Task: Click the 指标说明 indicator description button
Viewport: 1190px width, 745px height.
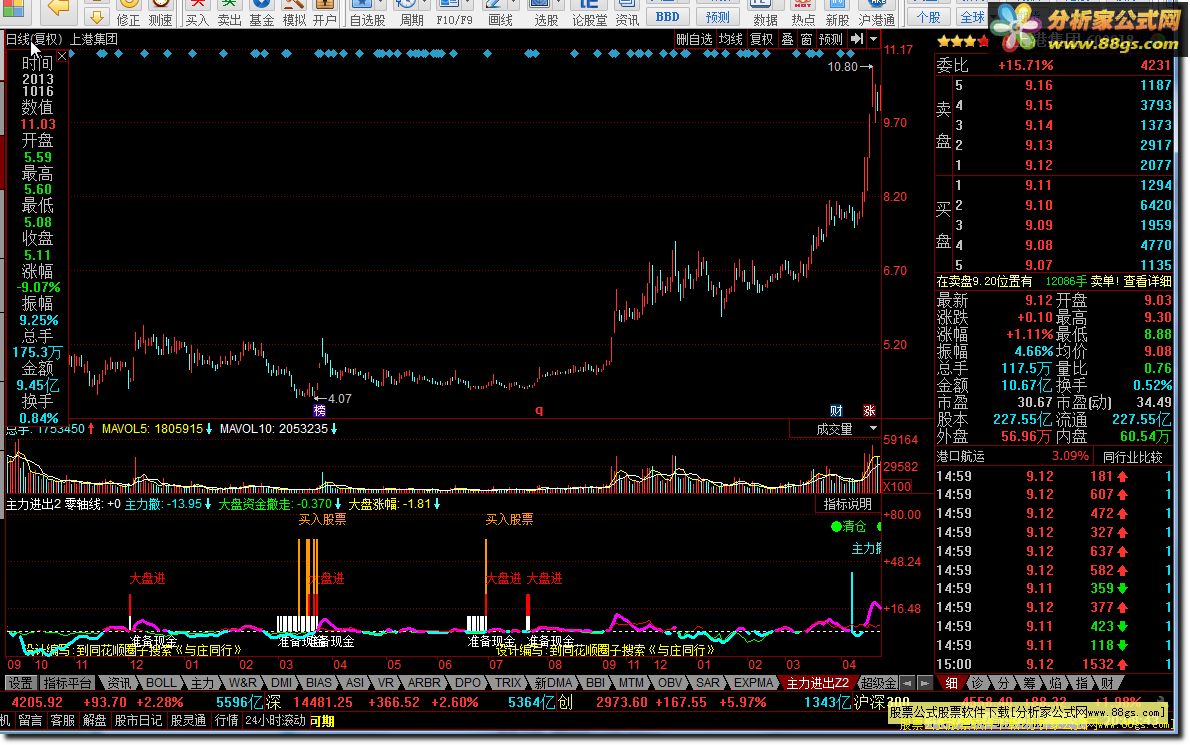Action: [x=848, y=505]
